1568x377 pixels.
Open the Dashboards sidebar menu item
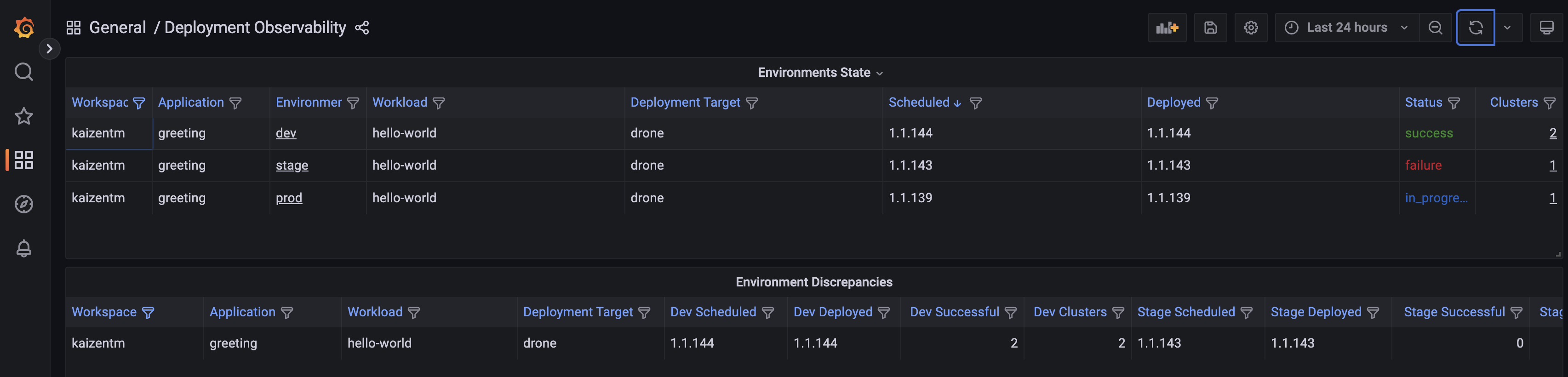[24, 160]
